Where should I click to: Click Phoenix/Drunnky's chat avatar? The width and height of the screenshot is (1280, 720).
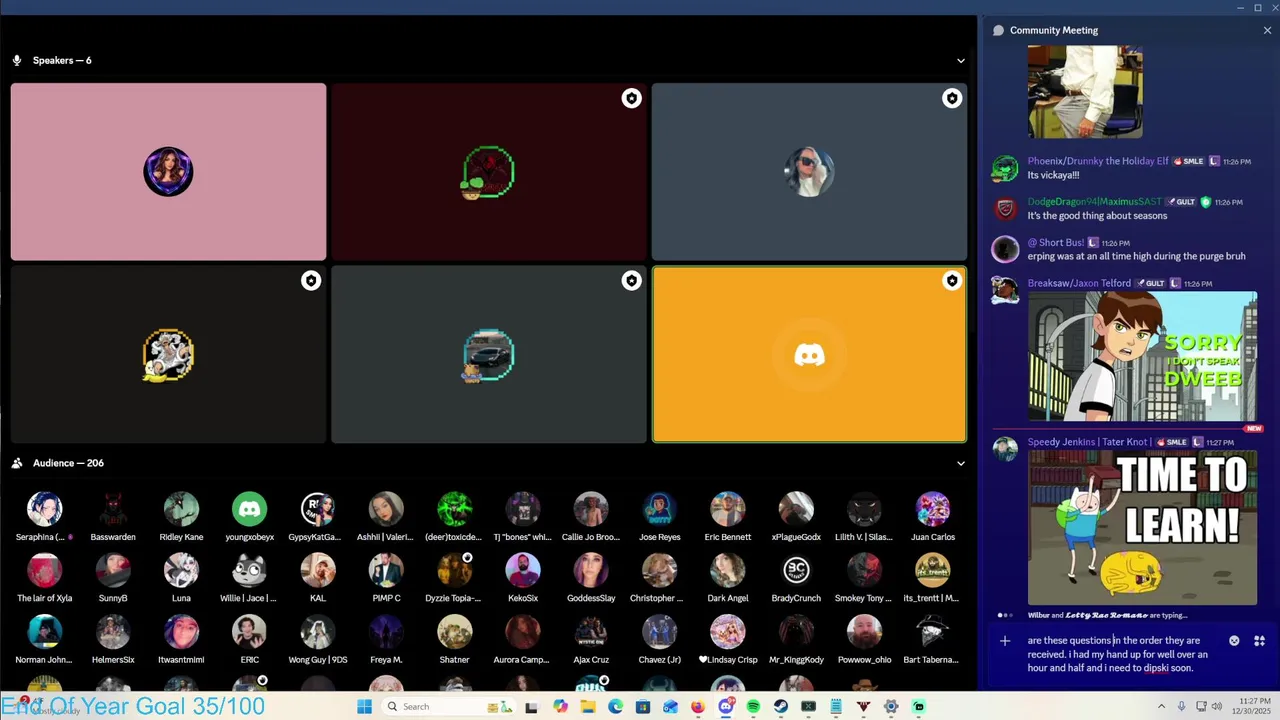coord(1005,169)
